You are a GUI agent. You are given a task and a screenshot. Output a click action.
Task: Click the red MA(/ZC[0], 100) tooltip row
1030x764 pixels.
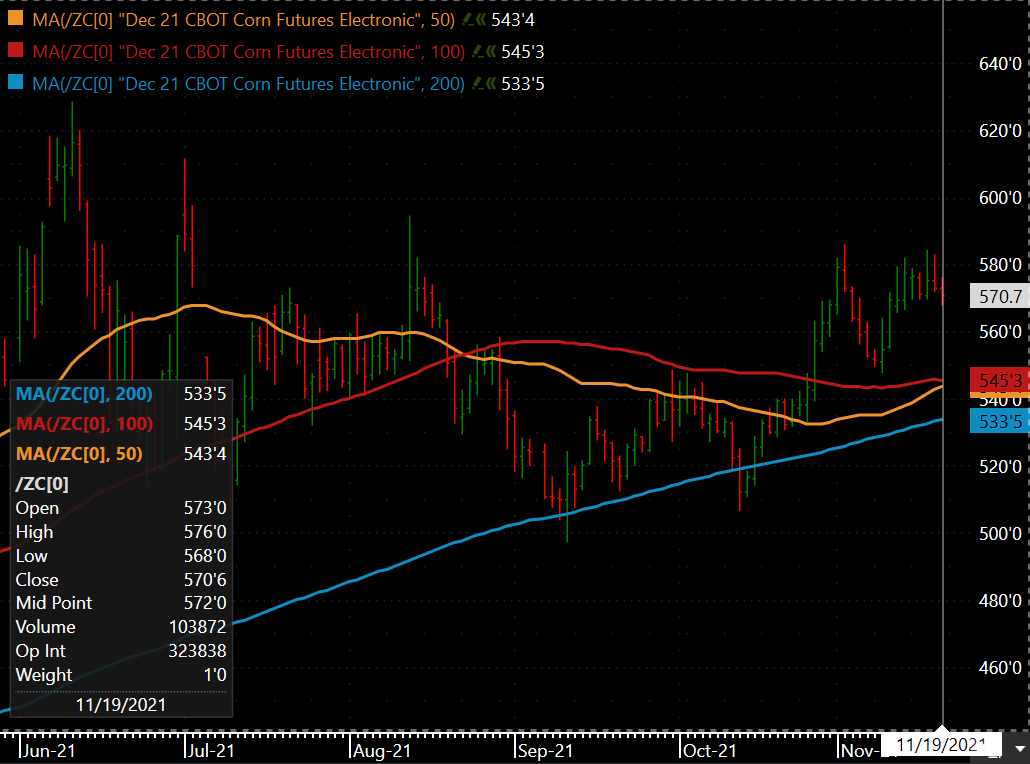coord(121,424)
